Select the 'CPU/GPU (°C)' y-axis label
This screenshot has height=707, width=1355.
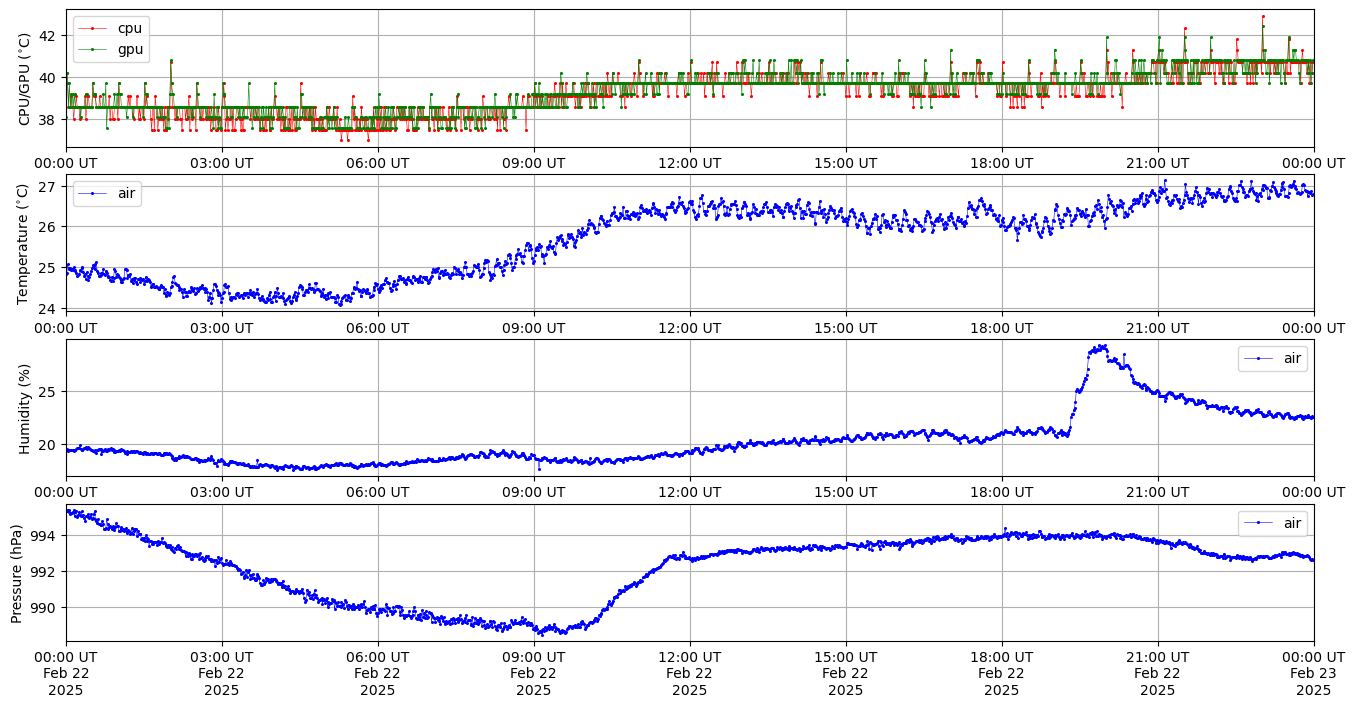tap(25, 78)
